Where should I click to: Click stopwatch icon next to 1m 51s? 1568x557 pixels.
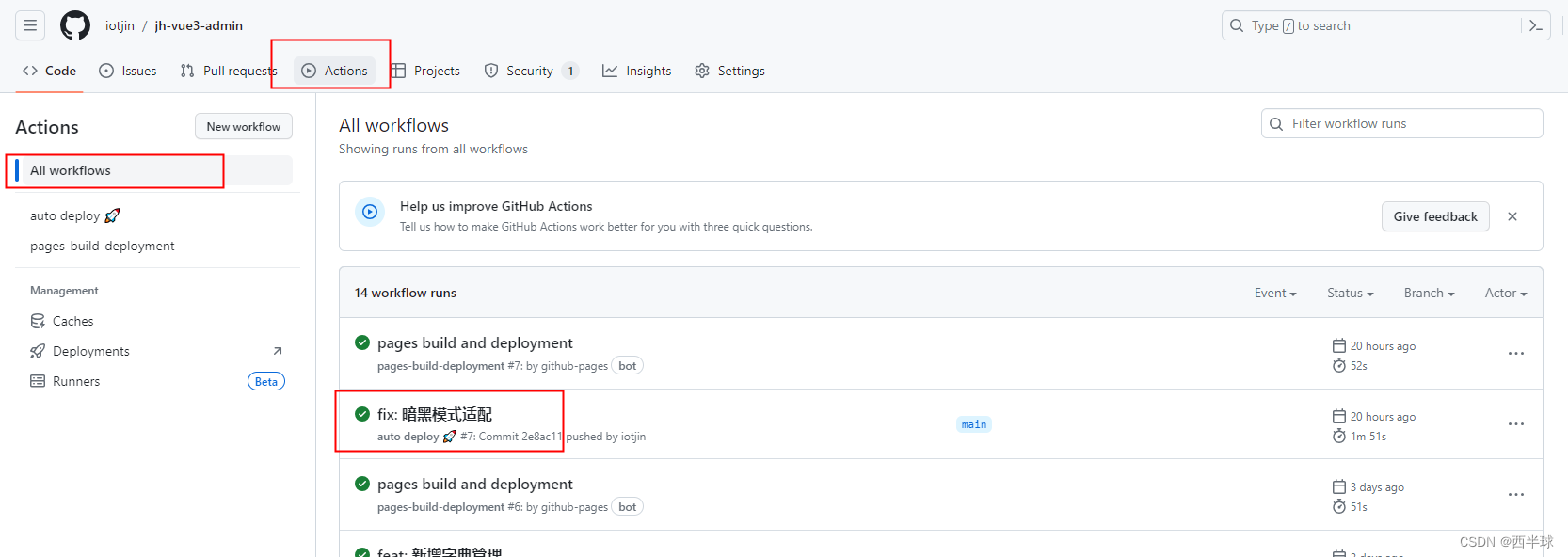click(x=1339, y=436)
